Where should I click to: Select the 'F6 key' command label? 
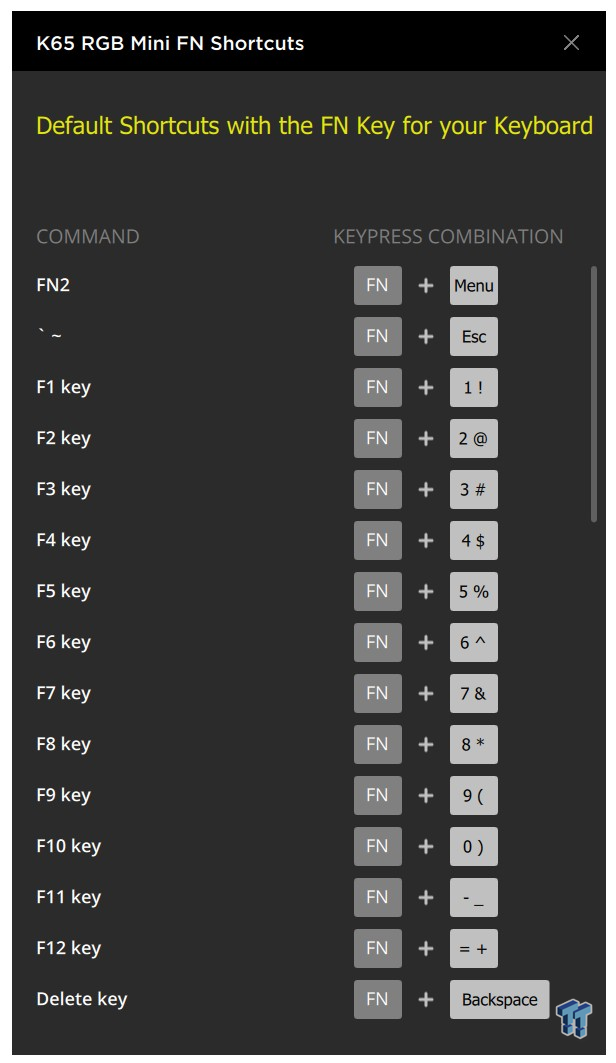tap(63, 642)
